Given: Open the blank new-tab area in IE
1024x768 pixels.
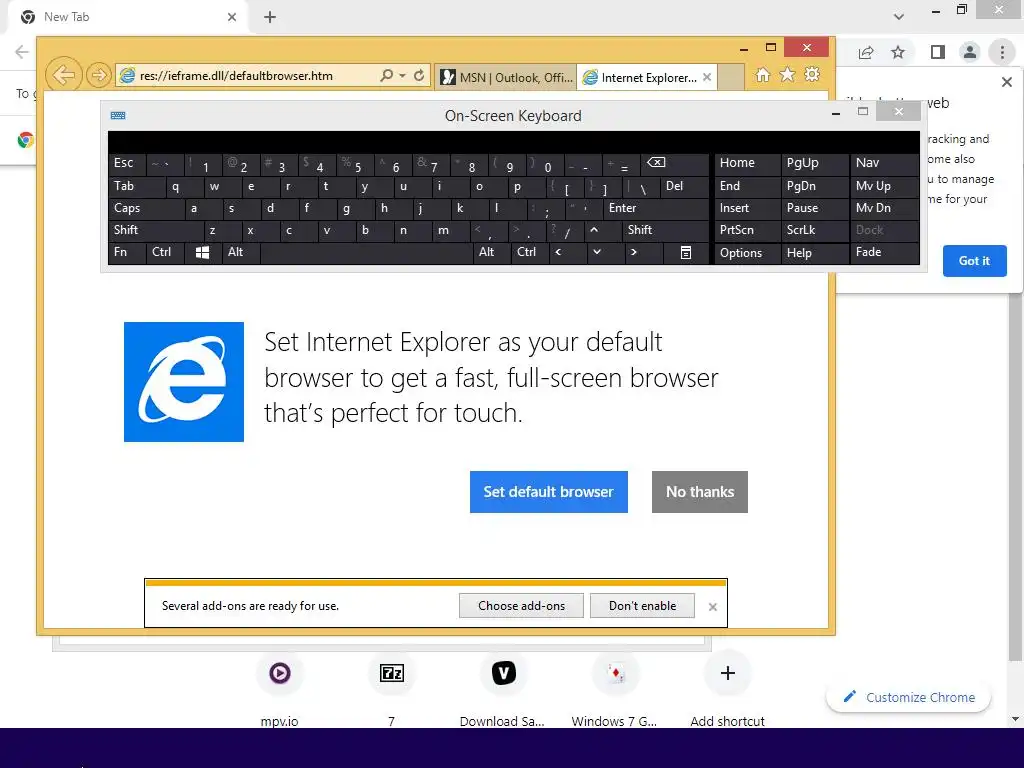Looking at the screenshot, I should [731, 78].
